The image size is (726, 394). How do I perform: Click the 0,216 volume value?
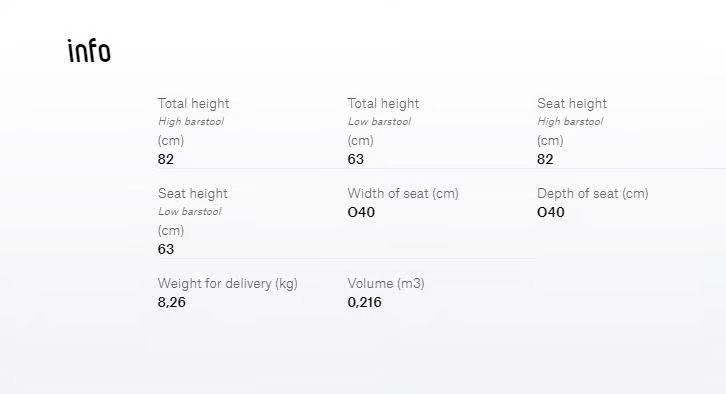point(364,302)
